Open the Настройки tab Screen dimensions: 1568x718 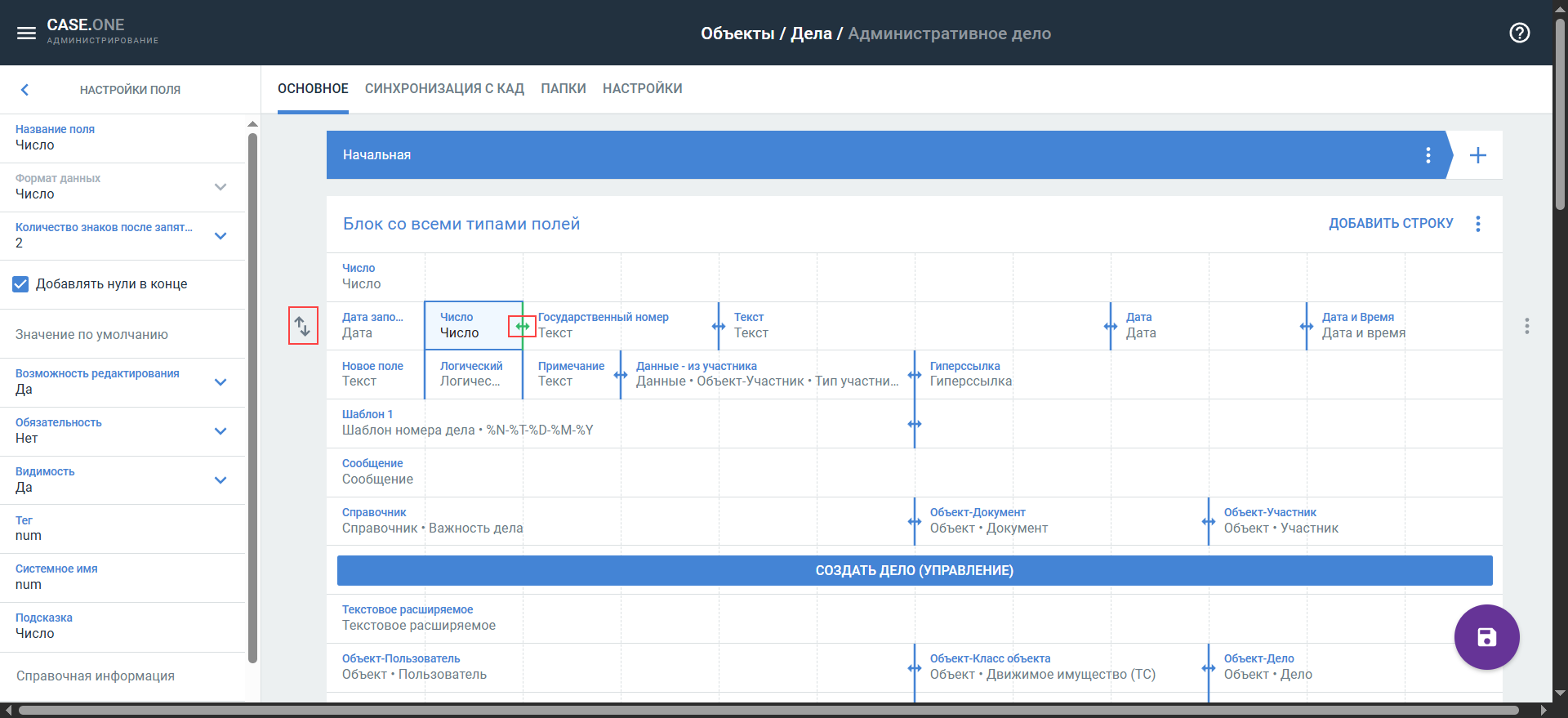(x=642, y=88)
